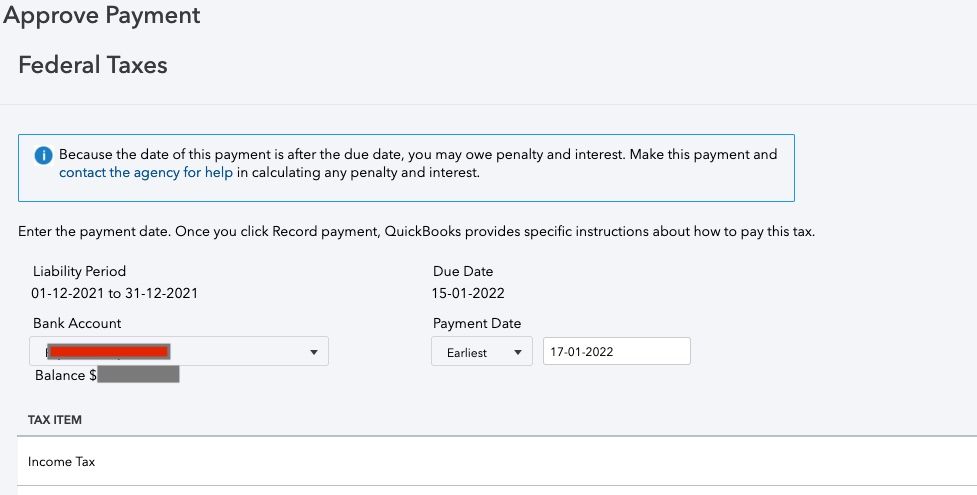
Task: Click the TAX ITEM column header
Action: pyautogui.click(x=55, y=420)
